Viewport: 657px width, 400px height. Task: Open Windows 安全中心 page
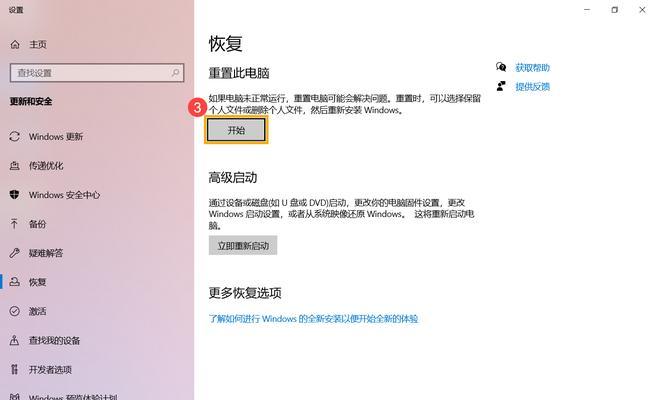(x=64, y=195)
